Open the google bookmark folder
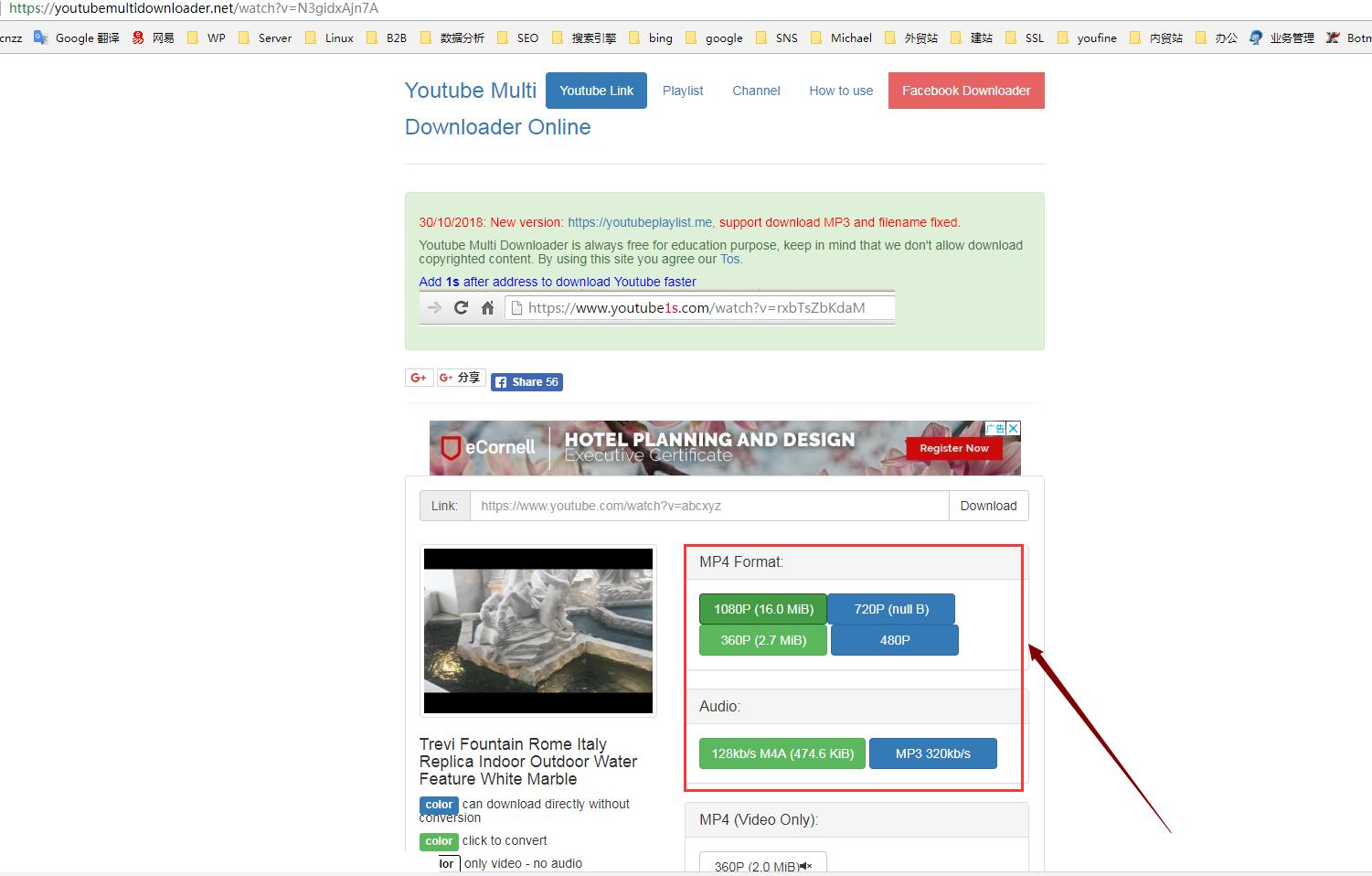 point(713,37)
